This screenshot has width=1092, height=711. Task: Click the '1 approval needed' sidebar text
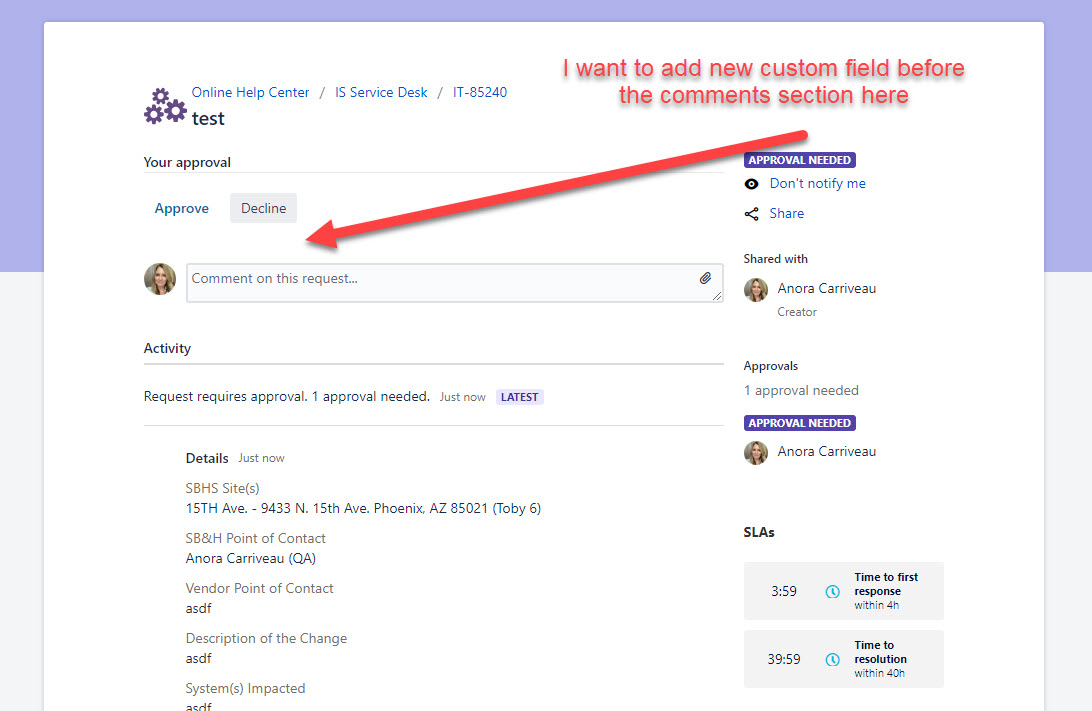802,391
